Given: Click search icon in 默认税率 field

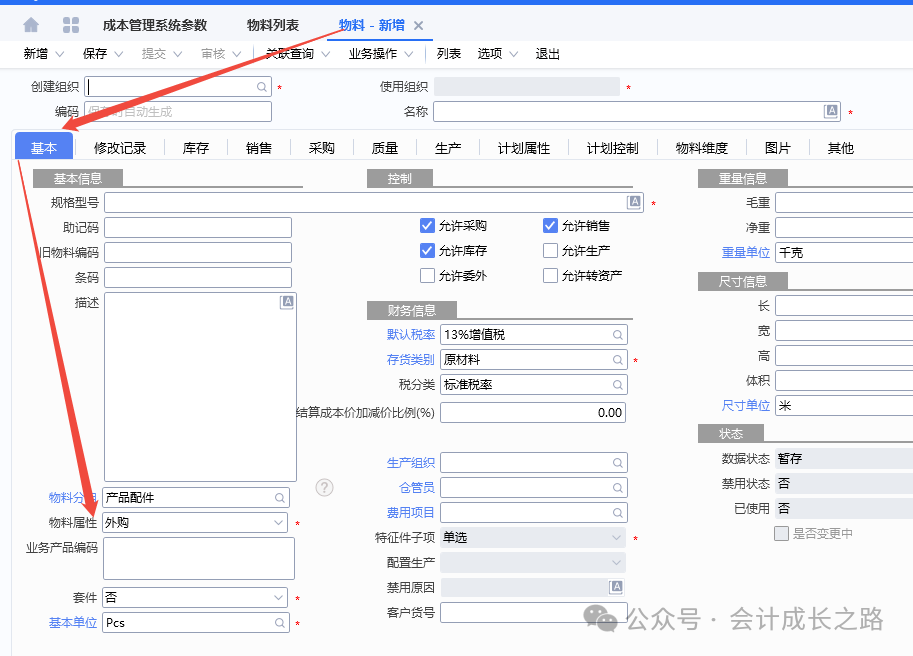Looking at the screenshot, I should click(618, 335).
